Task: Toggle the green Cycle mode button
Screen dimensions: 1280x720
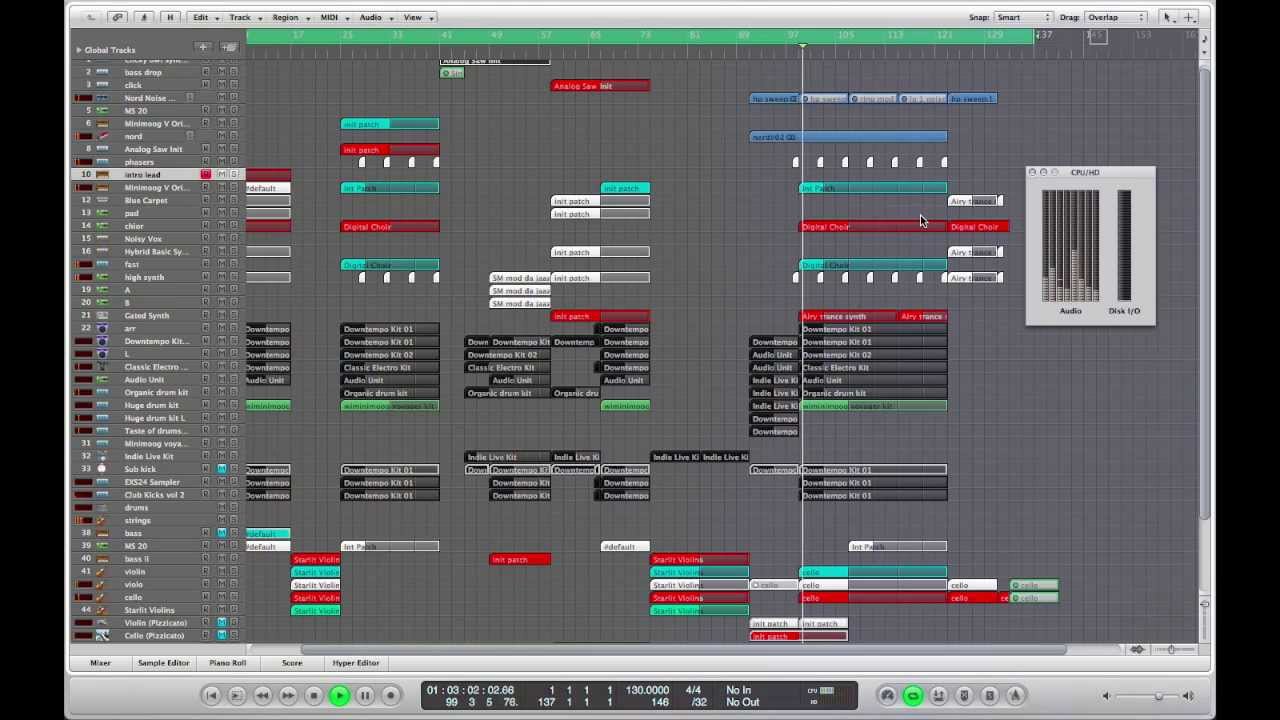Action: 913,695
